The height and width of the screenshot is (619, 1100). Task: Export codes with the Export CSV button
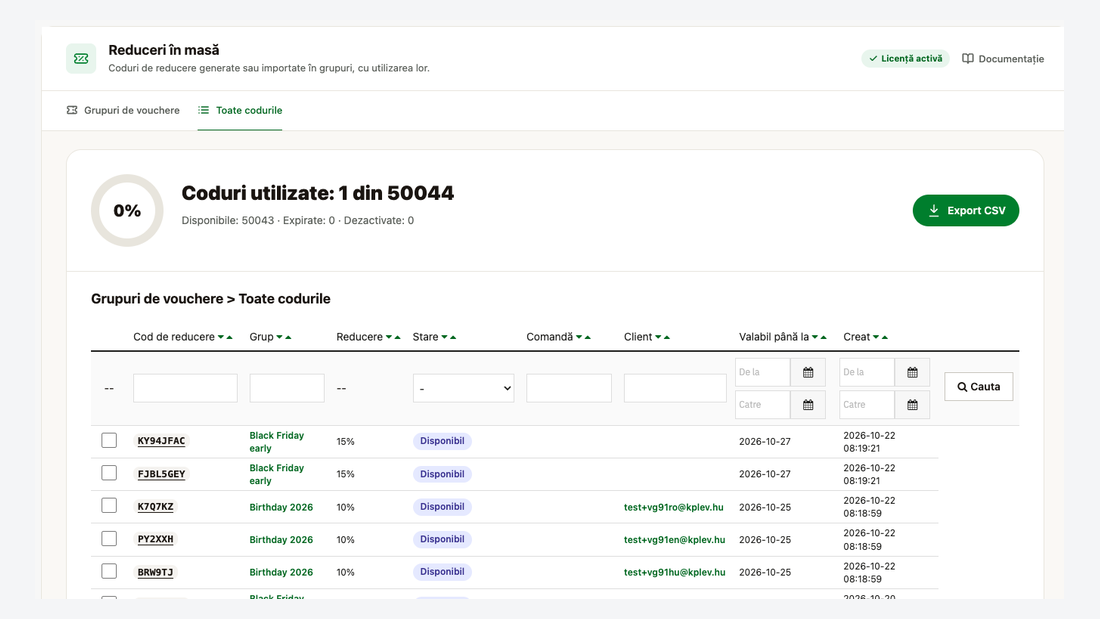[966, 211]
